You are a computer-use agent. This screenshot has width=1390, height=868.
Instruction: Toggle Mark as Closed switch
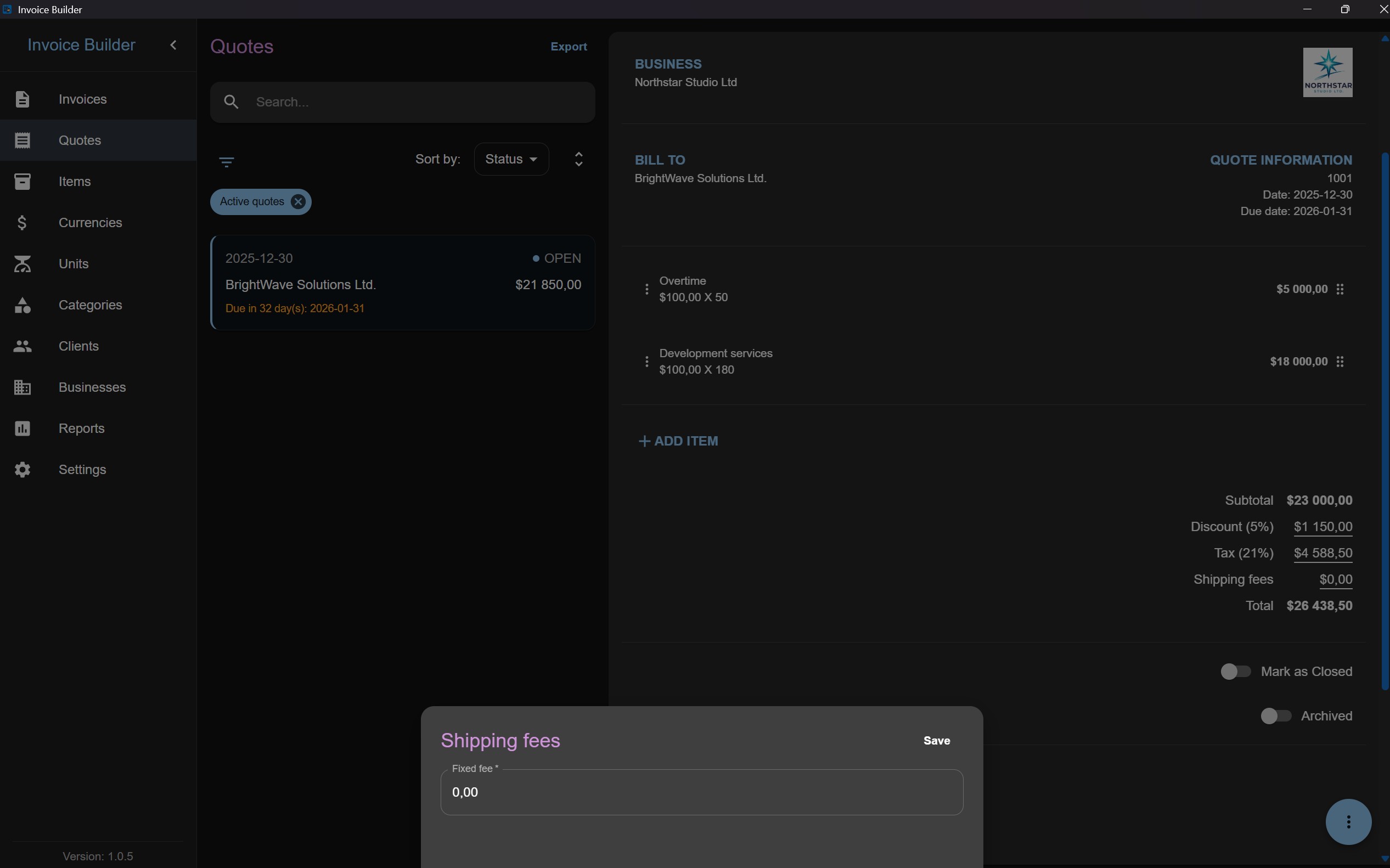[x=1235, y=672]
